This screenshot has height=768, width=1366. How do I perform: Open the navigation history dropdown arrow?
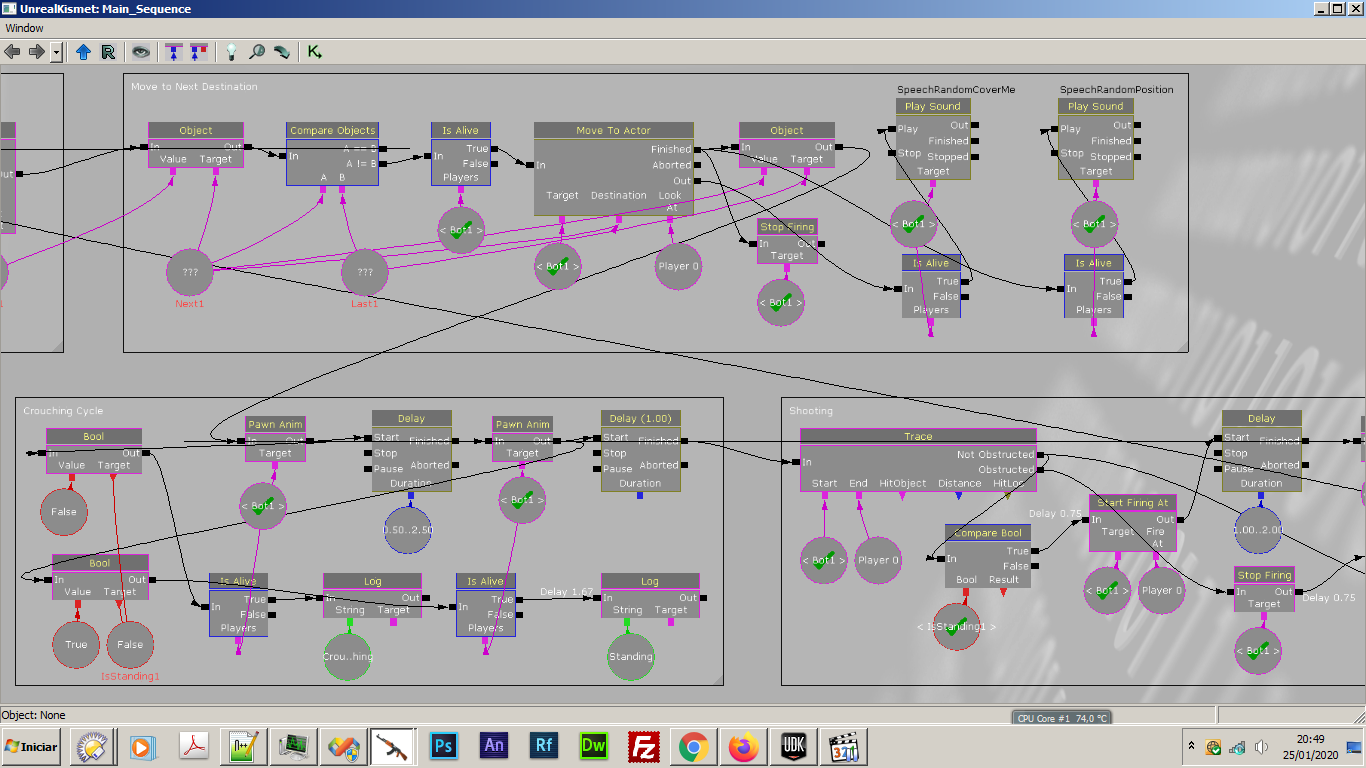[56, 52]
